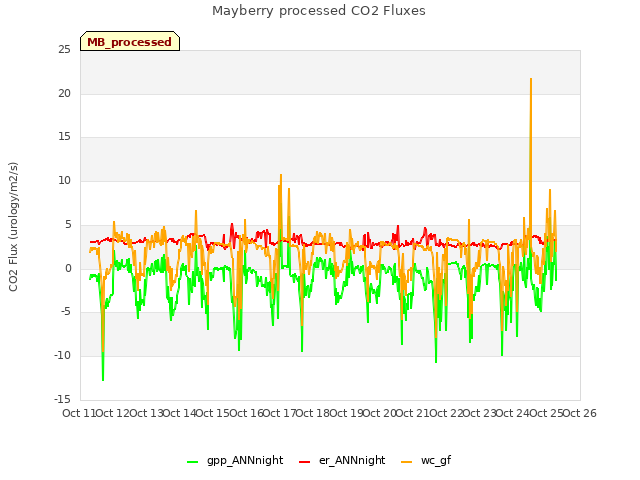Click the y-axis tick label -10
This screenshot has height=480, width=640.
pyautogui.click(x=62, y=356)
